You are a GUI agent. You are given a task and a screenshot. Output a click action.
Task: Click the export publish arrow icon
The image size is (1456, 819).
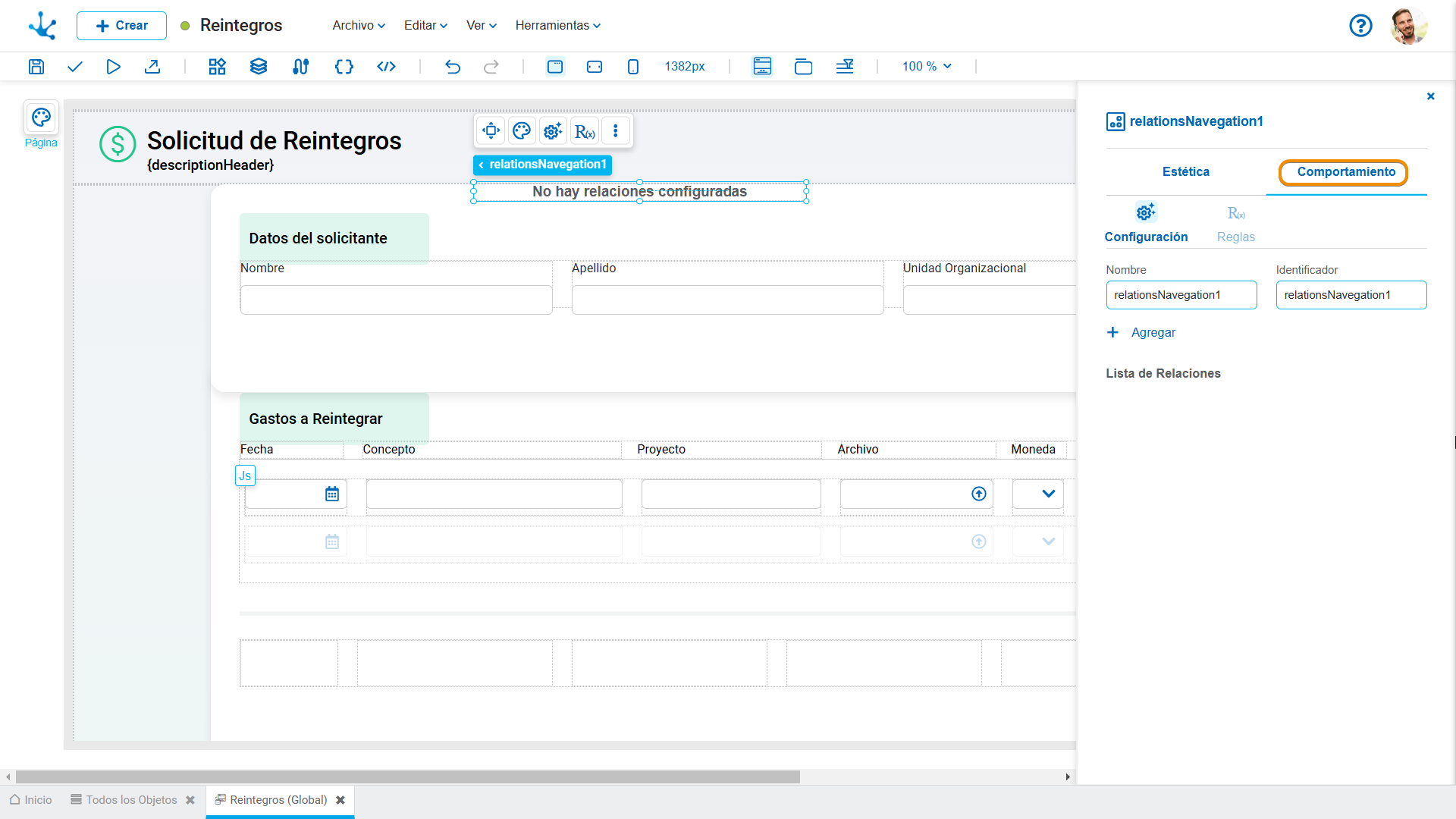152,67
